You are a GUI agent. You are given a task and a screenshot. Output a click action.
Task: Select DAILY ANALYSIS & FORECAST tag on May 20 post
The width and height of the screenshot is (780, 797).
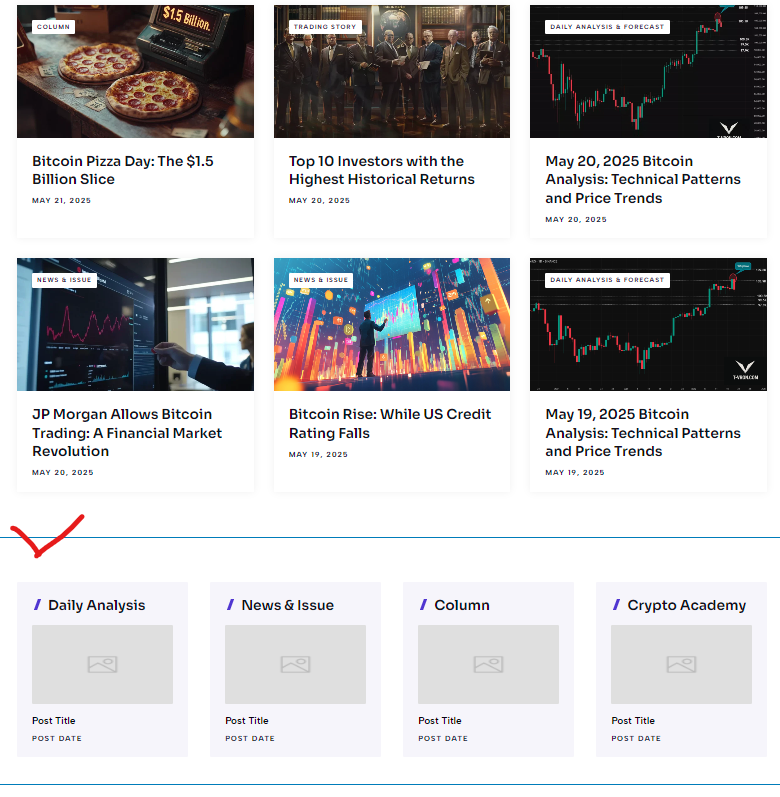click(x=607, y=27)
